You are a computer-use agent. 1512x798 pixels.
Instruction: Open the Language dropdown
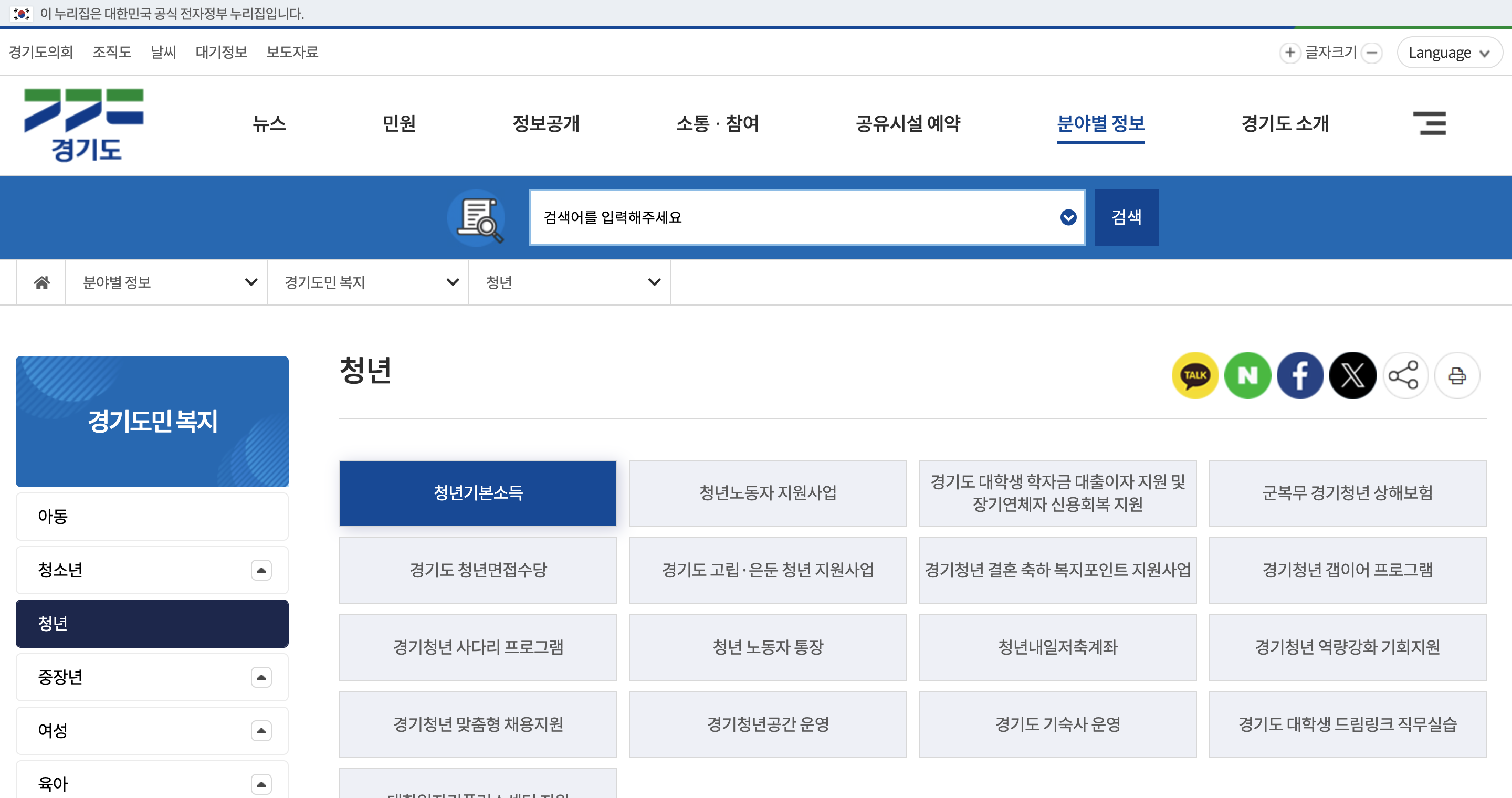pos(1449,53)
